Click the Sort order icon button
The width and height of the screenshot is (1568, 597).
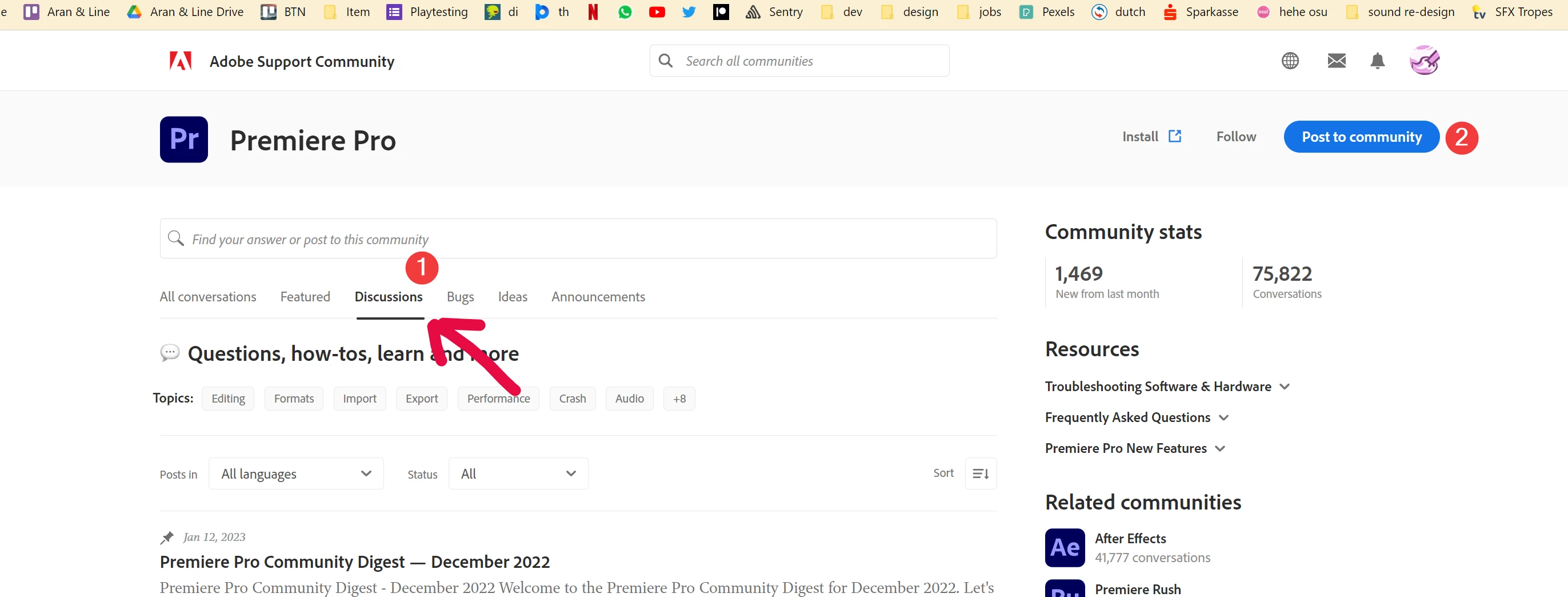[981, 473]
